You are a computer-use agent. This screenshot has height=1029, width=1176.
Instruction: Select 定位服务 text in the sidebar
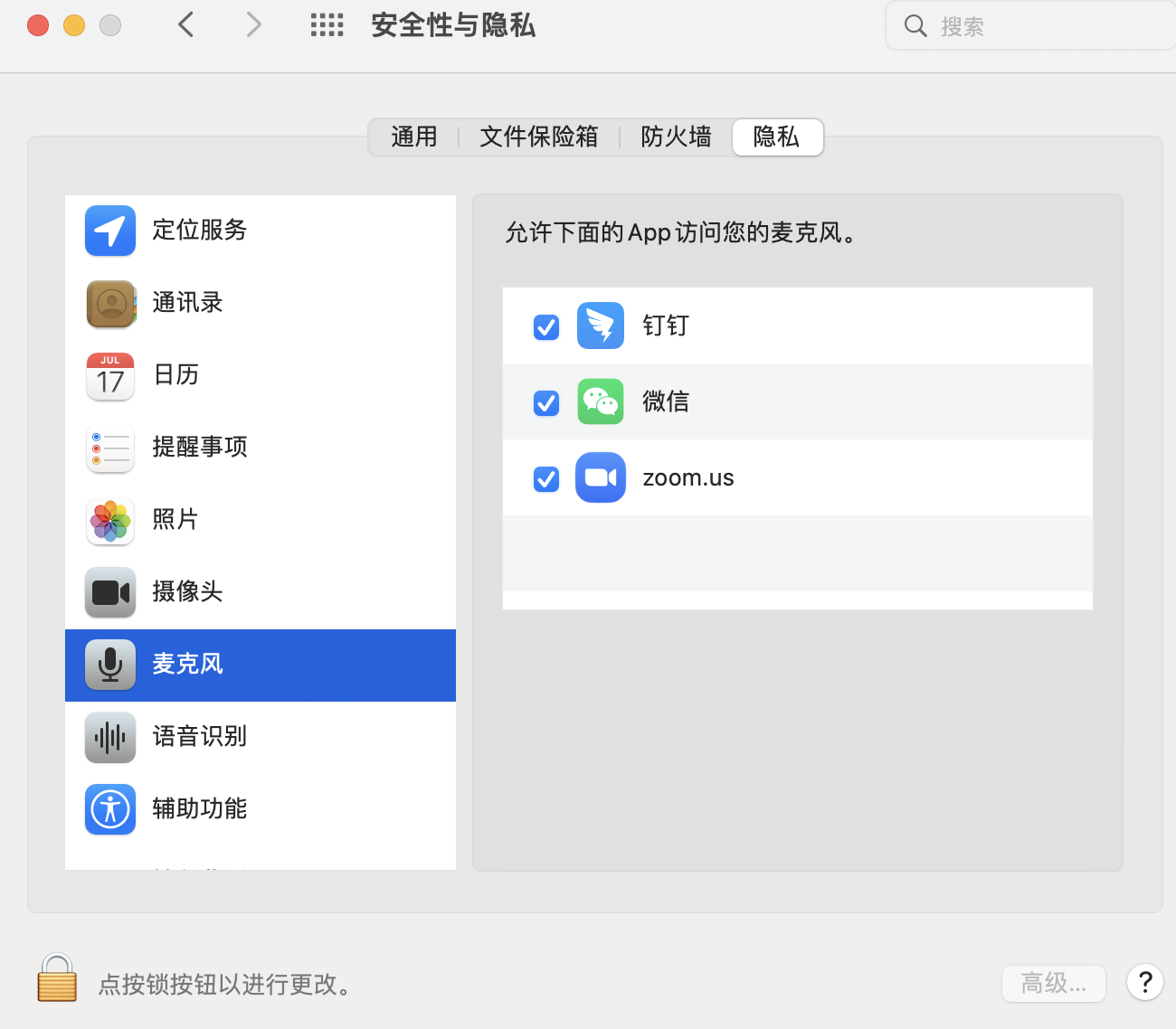coord(200,230)
